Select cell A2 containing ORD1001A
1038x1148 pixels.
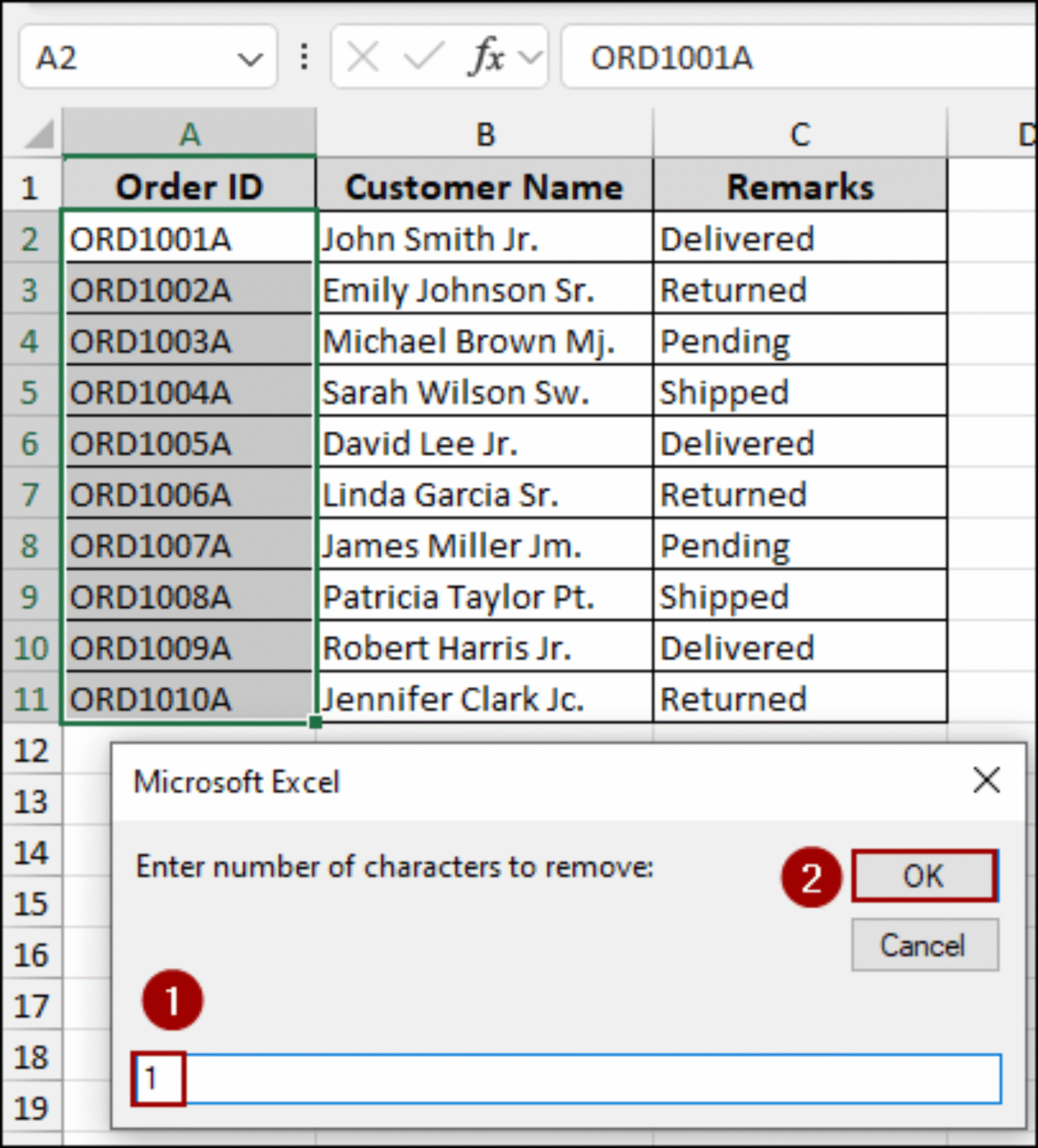188,238
